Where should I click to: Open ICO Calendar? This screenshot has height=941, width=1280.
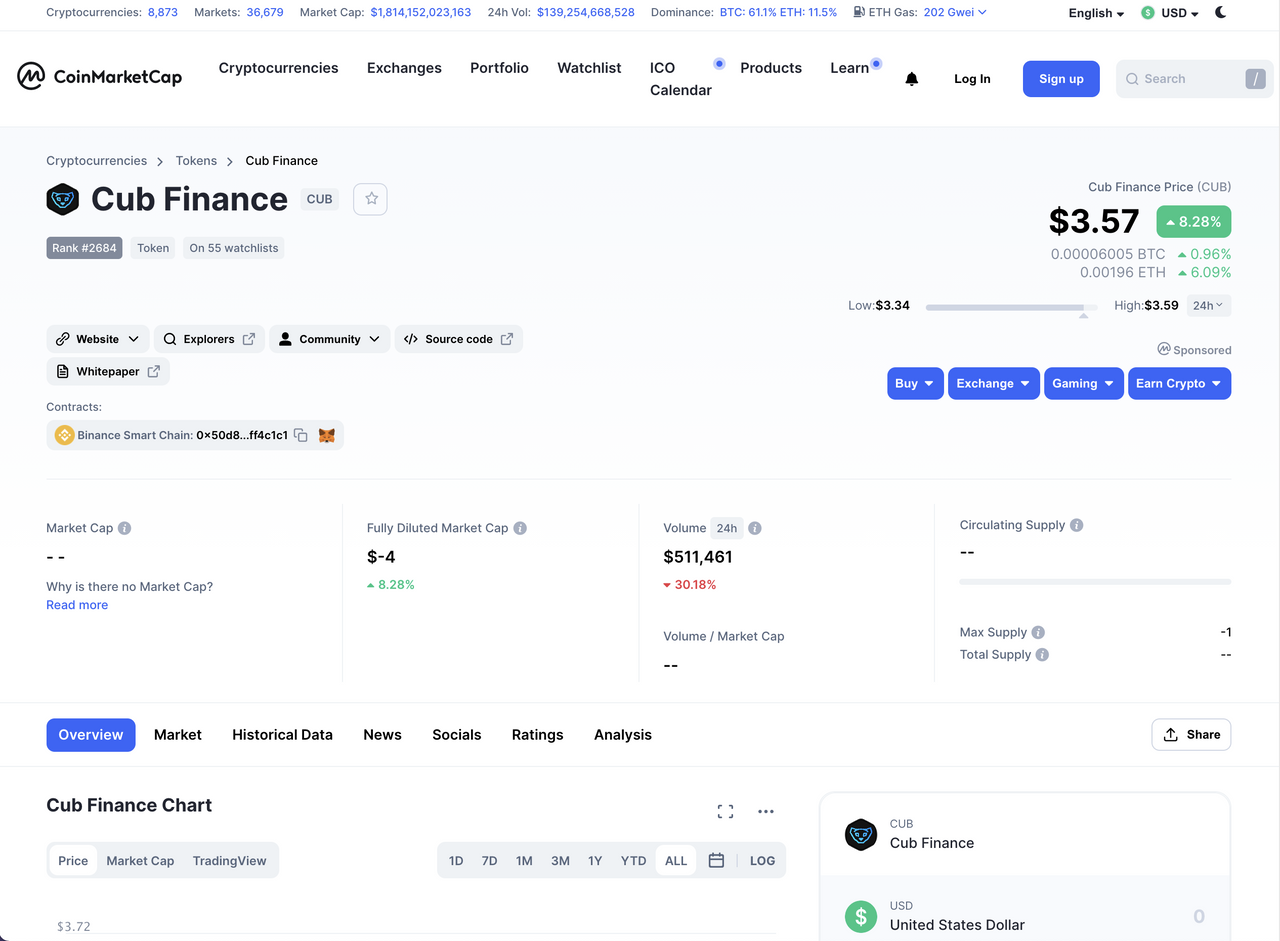tap(681, 79)
